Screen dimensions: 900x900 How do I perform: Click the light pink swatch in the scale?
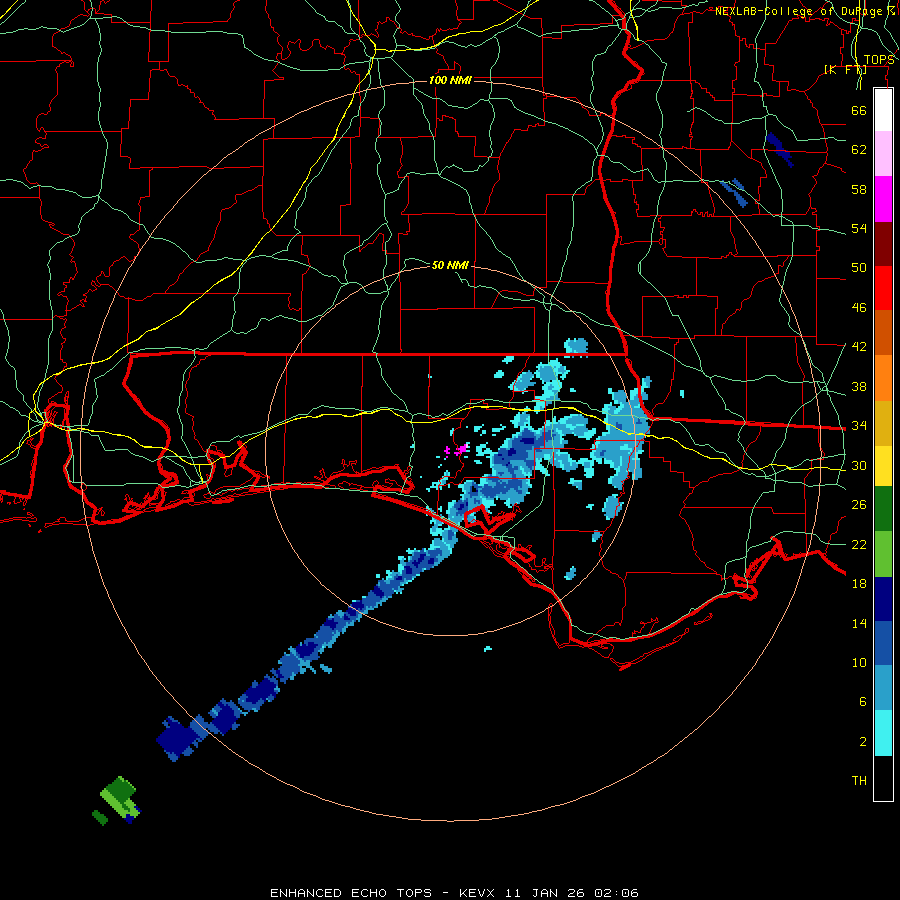pos(883,153)
